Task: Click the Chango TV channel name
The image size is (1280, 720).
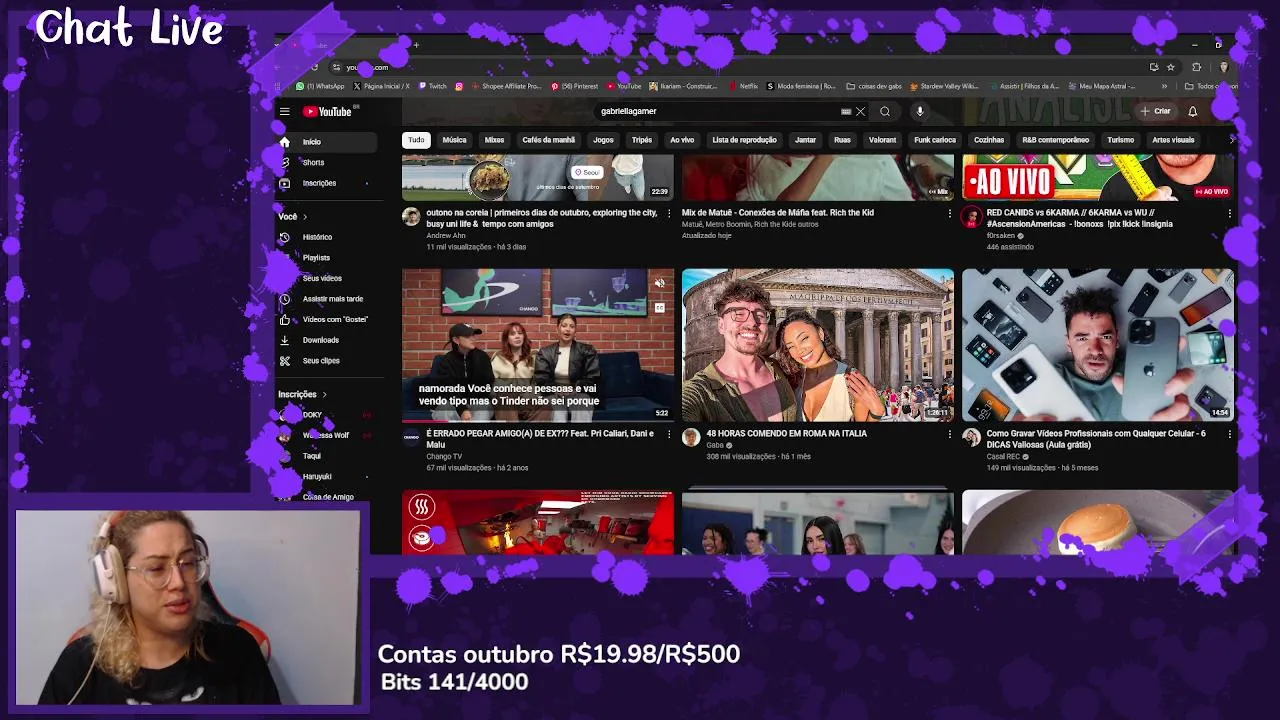Action: click(444, 457)
